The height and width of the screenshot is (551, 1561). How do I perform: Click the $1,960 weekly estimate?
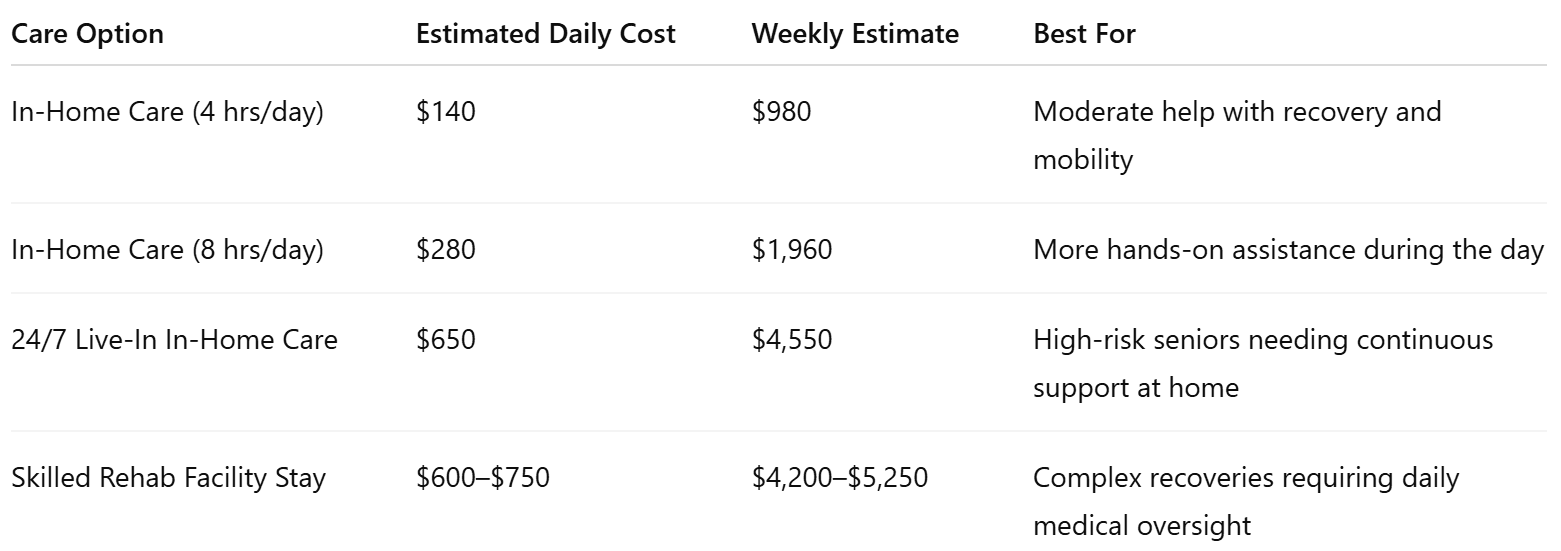tap(792, 249)
